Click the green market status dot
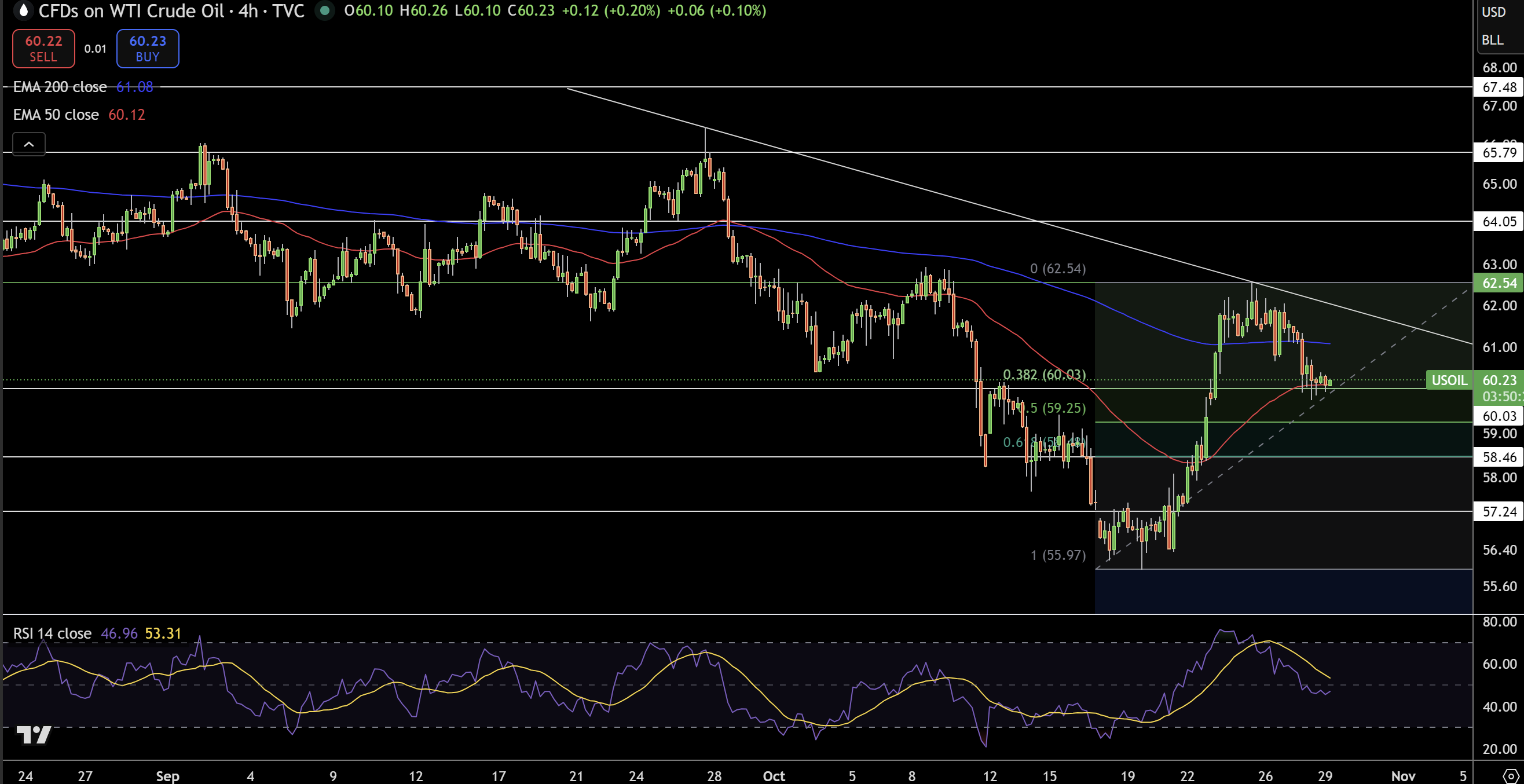 pyautogui.click(x=324, y=10)
